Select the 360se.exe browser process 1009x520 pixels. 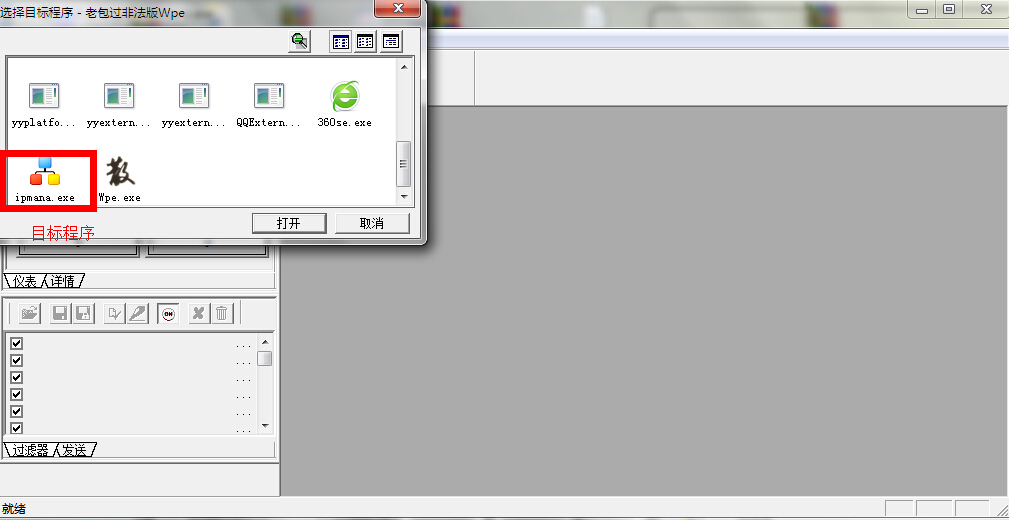tap(344, 104)
